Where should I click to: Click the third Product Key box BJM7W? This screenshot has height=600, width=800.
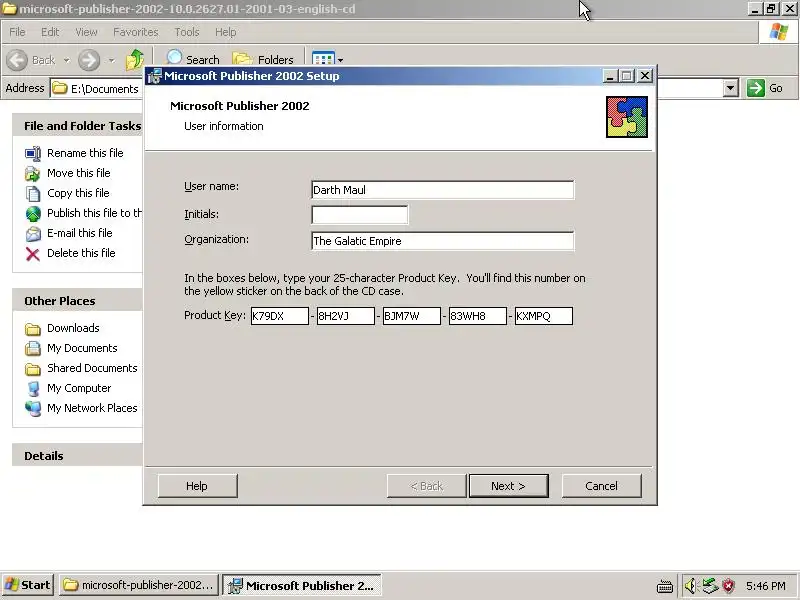(x=412, y=316)
